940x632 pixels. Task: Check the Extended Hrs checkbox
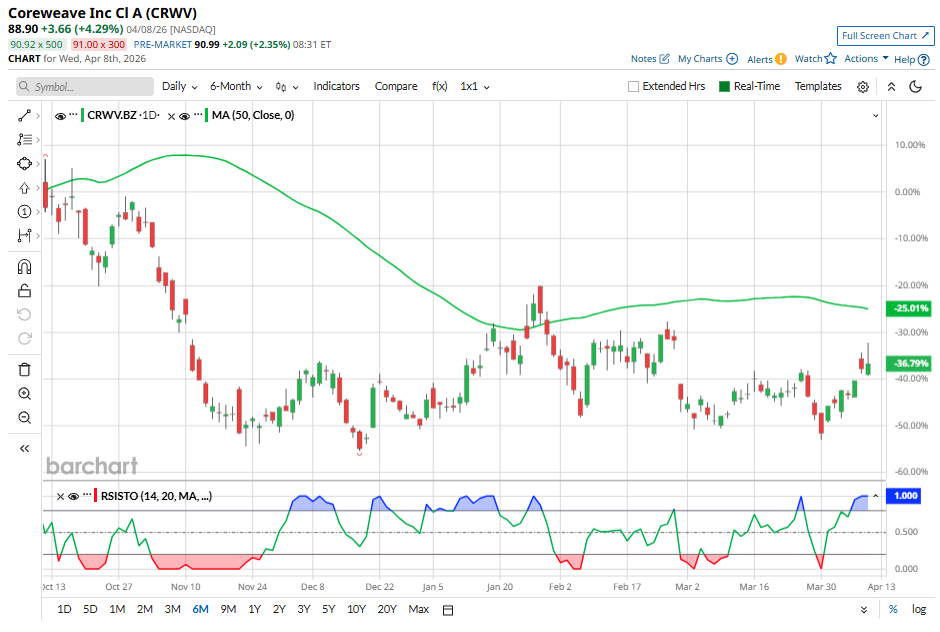633,87
